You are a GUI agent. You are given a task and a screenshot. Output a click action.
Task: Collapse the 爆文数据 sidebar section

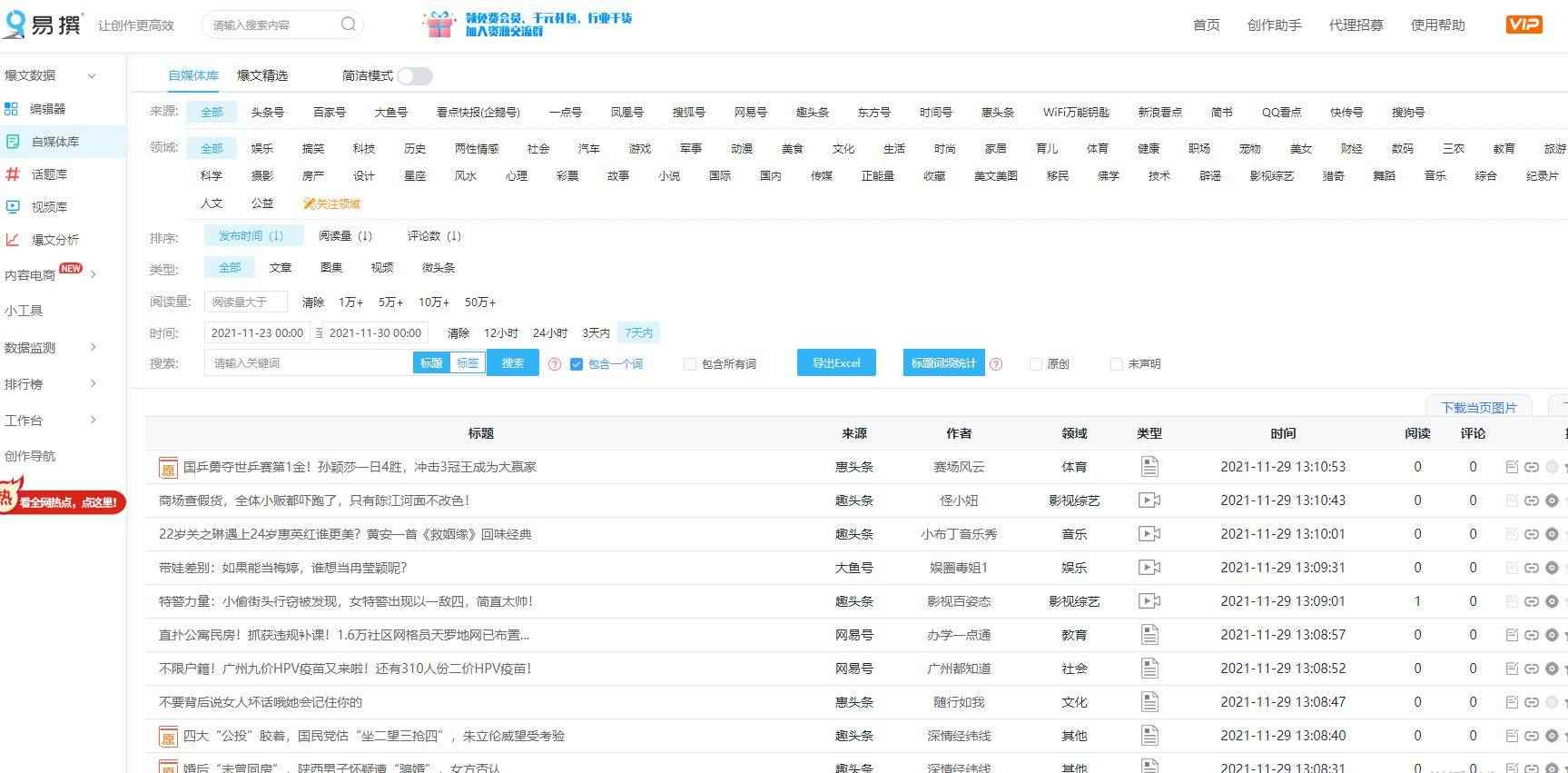tap(91, 75)
